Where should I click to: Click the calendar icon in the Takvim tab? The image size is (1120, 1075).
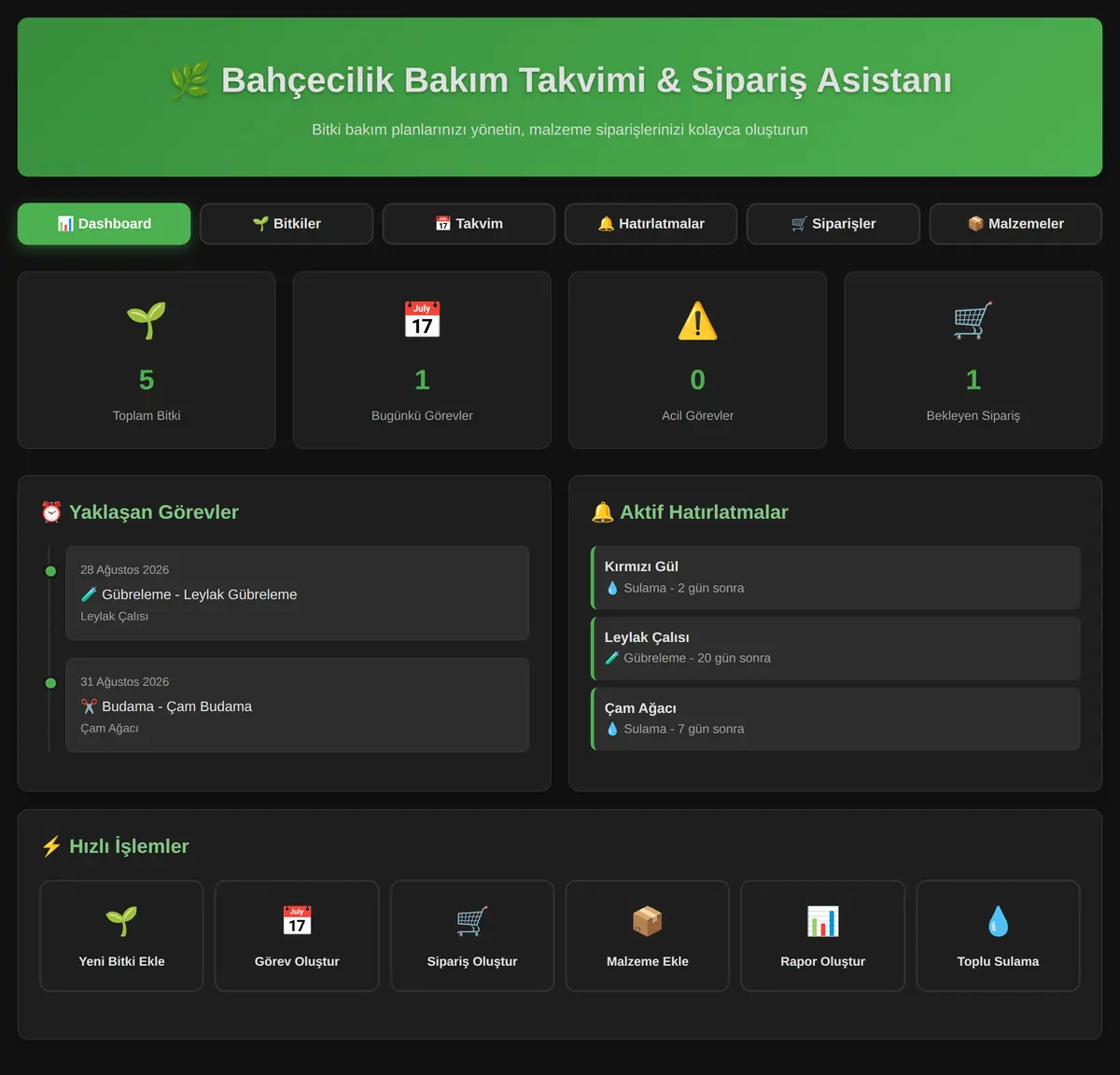[x=443, y=224]
